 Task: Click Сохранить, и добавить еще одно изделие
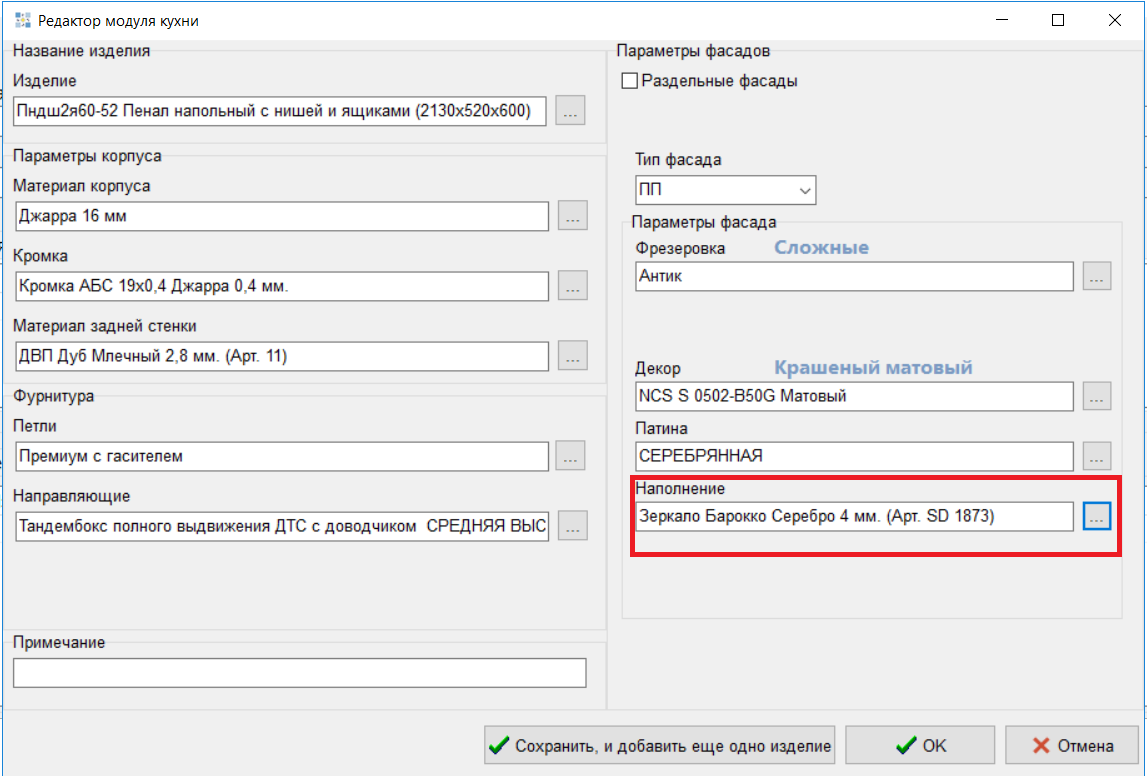pos(660,745)
